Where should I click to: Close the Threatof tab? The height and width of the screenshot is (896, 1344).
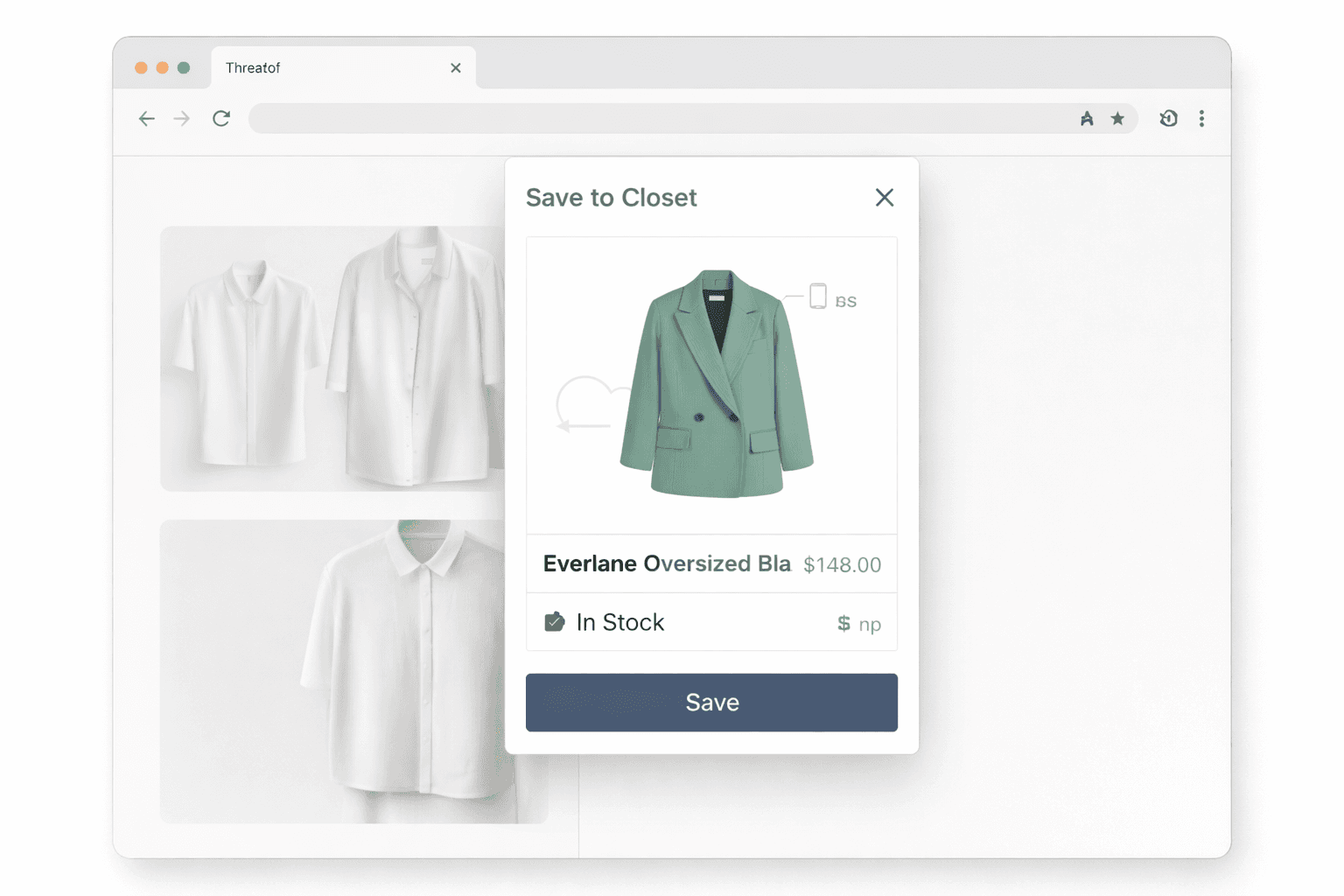tap(455, 67)
